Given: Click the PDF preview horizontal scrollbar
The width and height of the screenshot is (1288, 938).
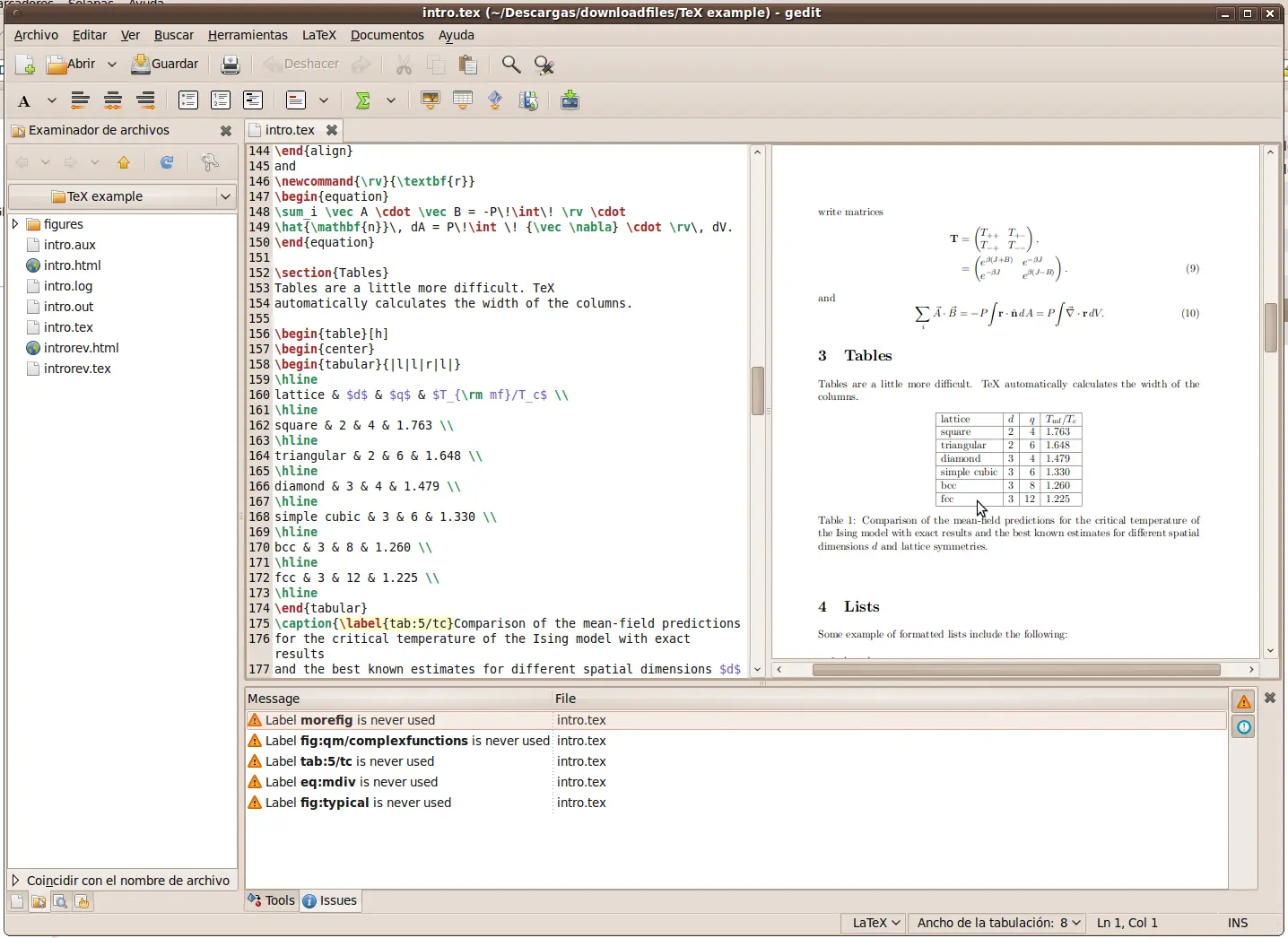Looking at the screenshot, I should click(x=1015, y=670).
